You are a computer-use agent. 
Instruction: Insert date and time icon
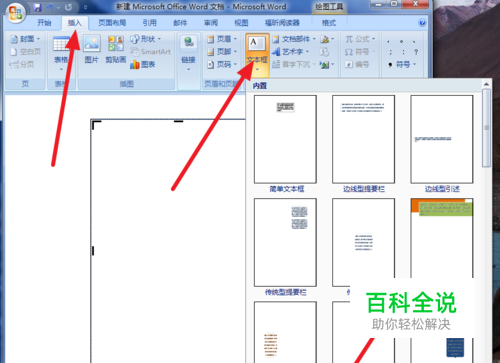tap(324, 52)
